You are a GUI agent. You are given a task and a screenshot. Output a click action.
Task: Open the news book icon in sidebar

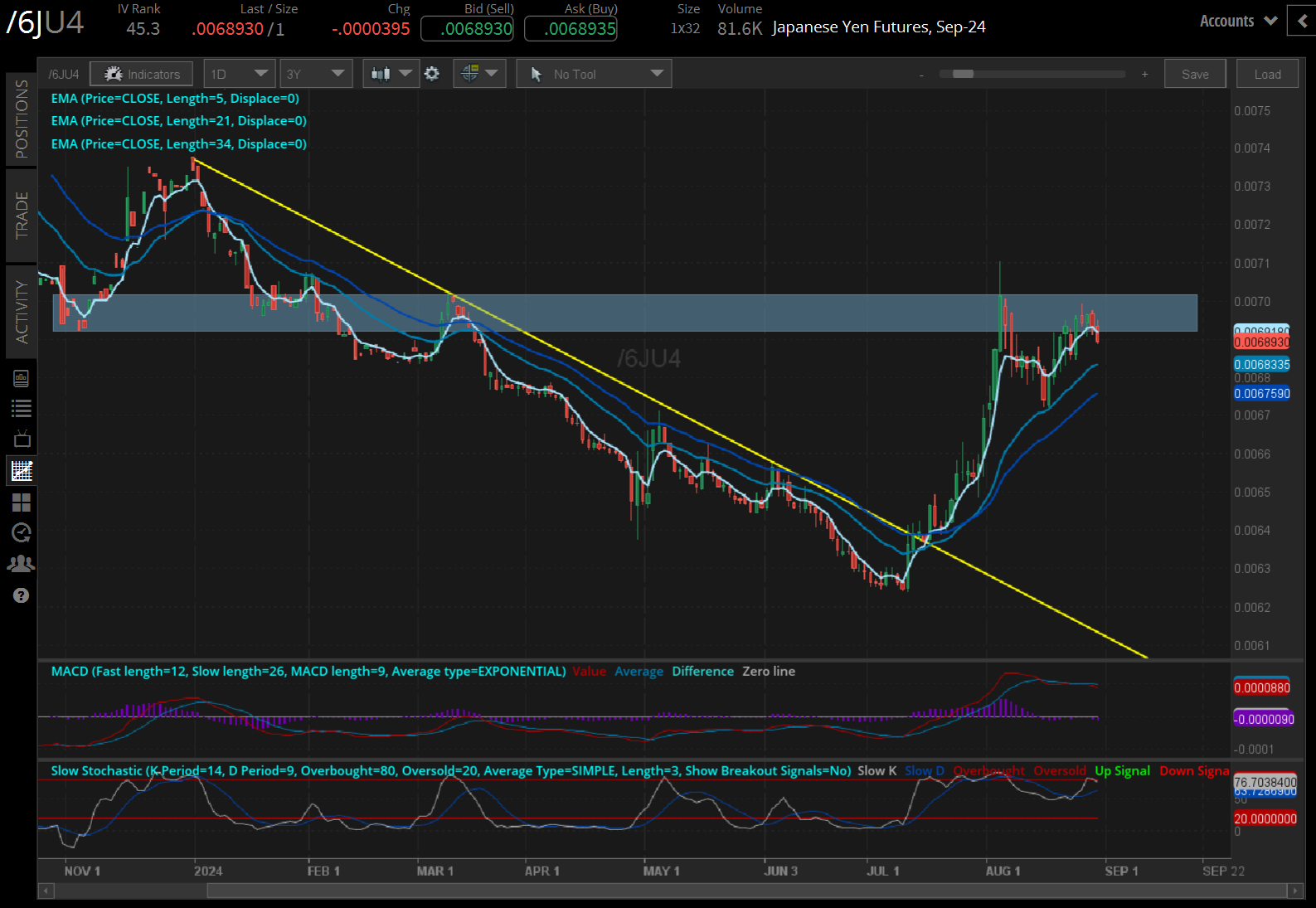22,378
